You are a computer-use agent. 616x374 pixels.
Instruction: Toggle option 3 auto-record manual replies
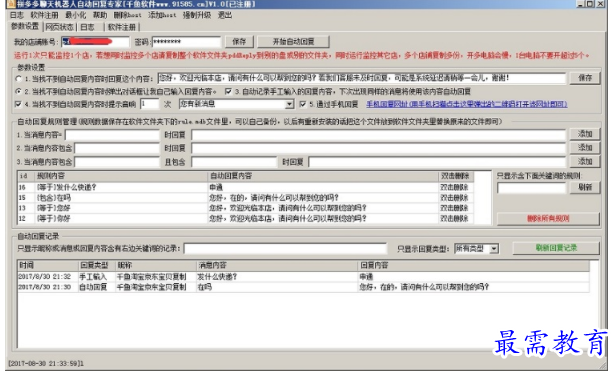(x=228, y=92)
